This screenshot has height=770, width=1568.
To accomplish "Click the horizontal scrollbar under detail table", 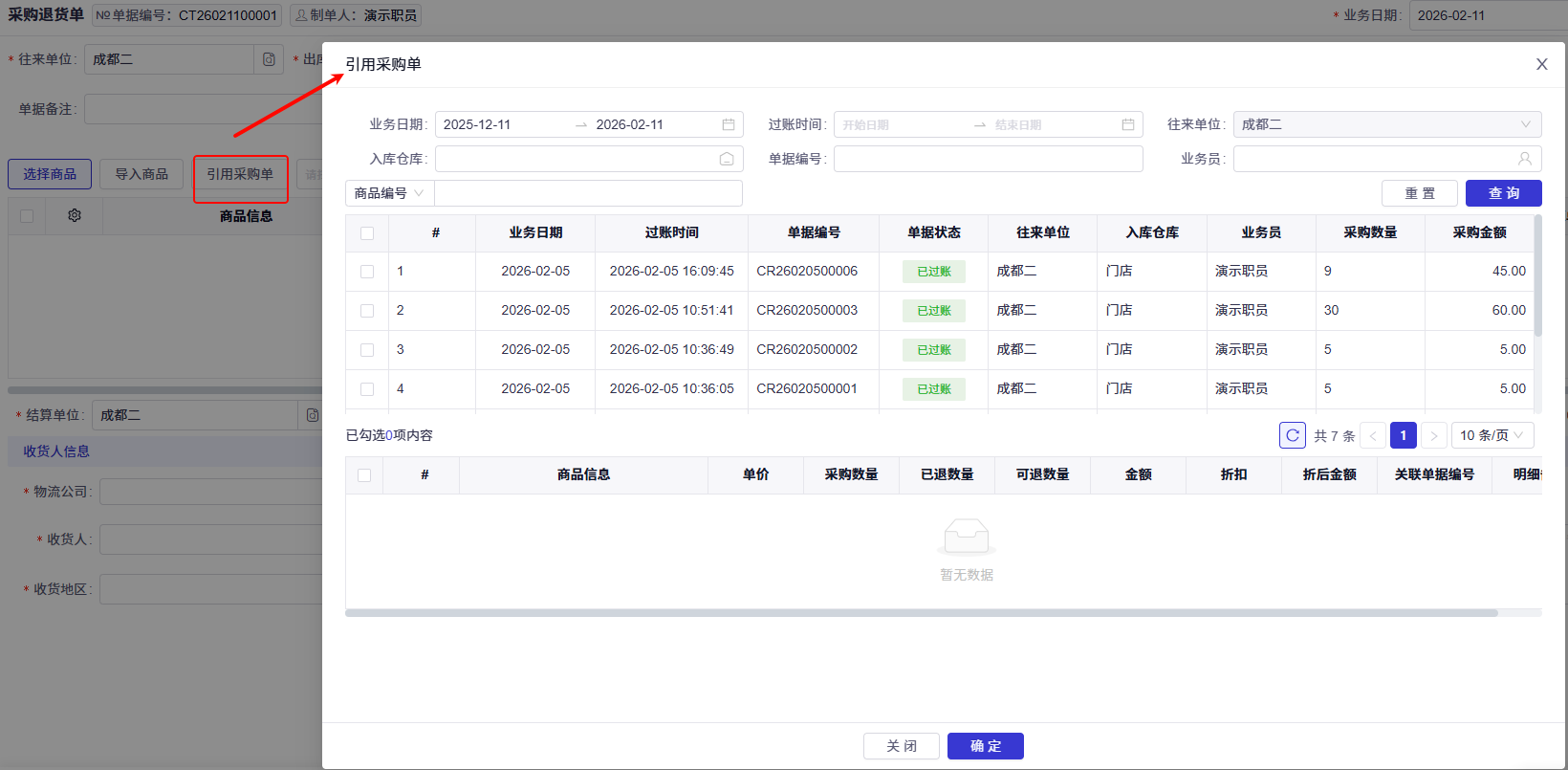I will point(922,613).
